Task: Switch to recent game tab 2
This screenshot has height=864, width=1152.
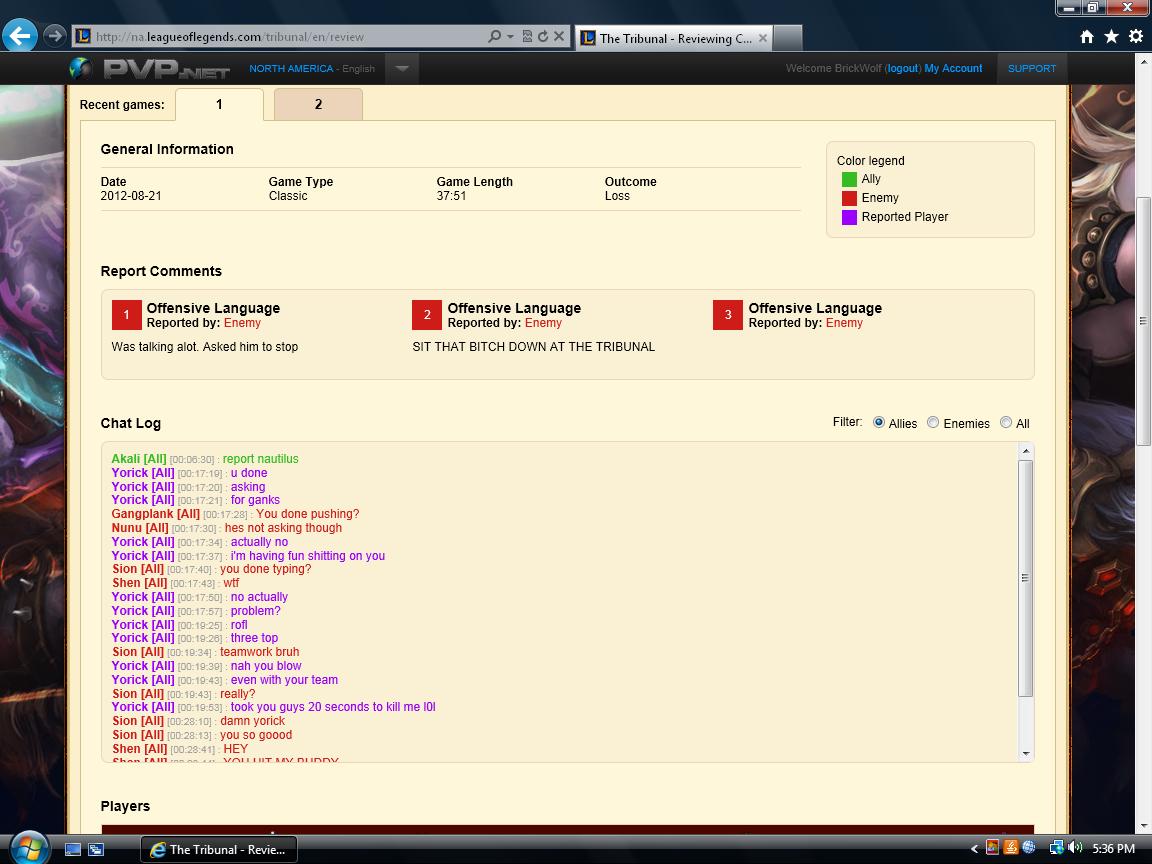Action: 318,104
